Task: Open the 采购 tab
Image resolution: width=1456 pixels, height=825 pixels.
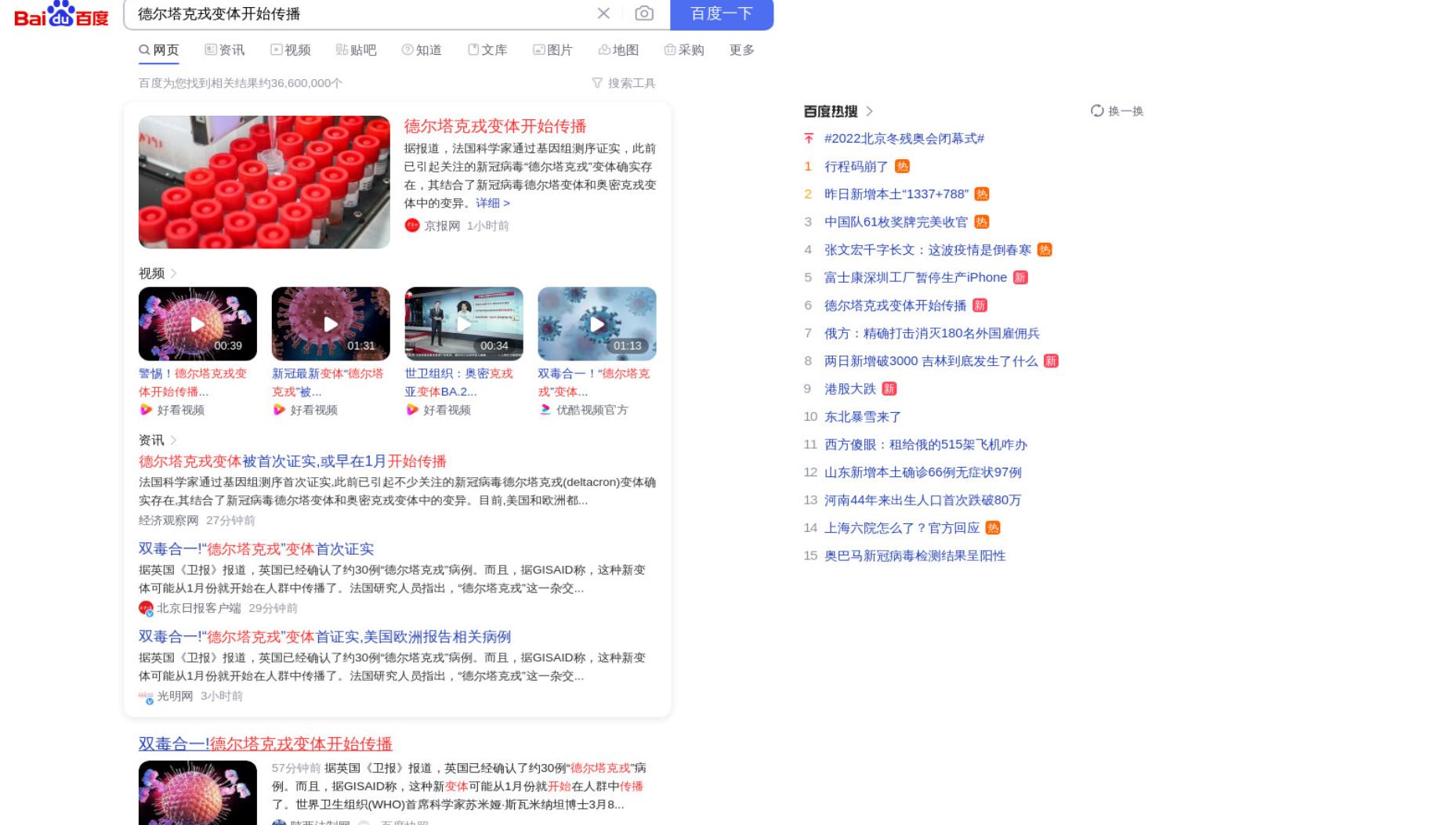Action: pos(684,50)
